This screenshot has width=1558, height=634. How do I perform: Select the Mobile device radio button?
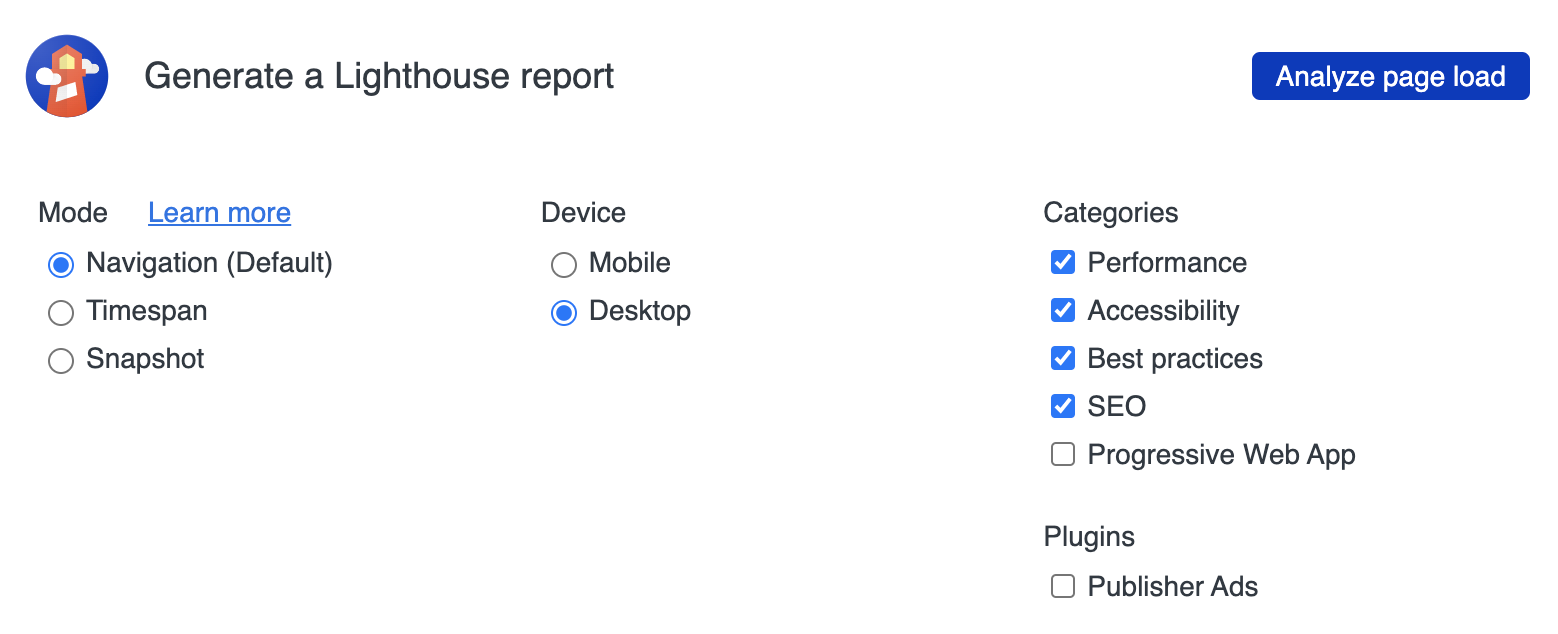click(564, 264)
